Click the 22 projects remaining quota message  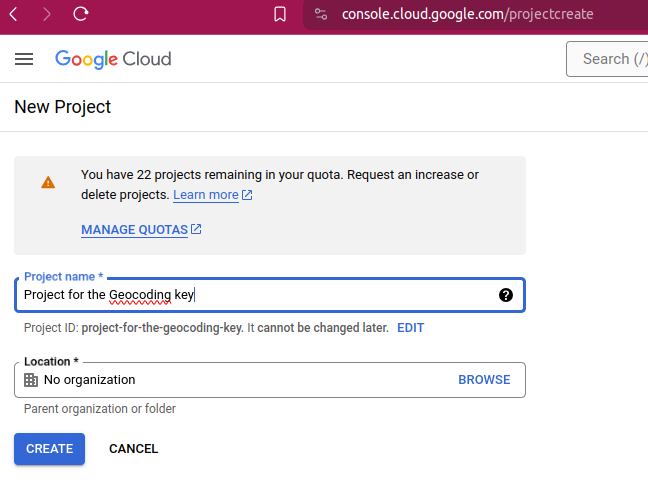click(x=280, y=184)
